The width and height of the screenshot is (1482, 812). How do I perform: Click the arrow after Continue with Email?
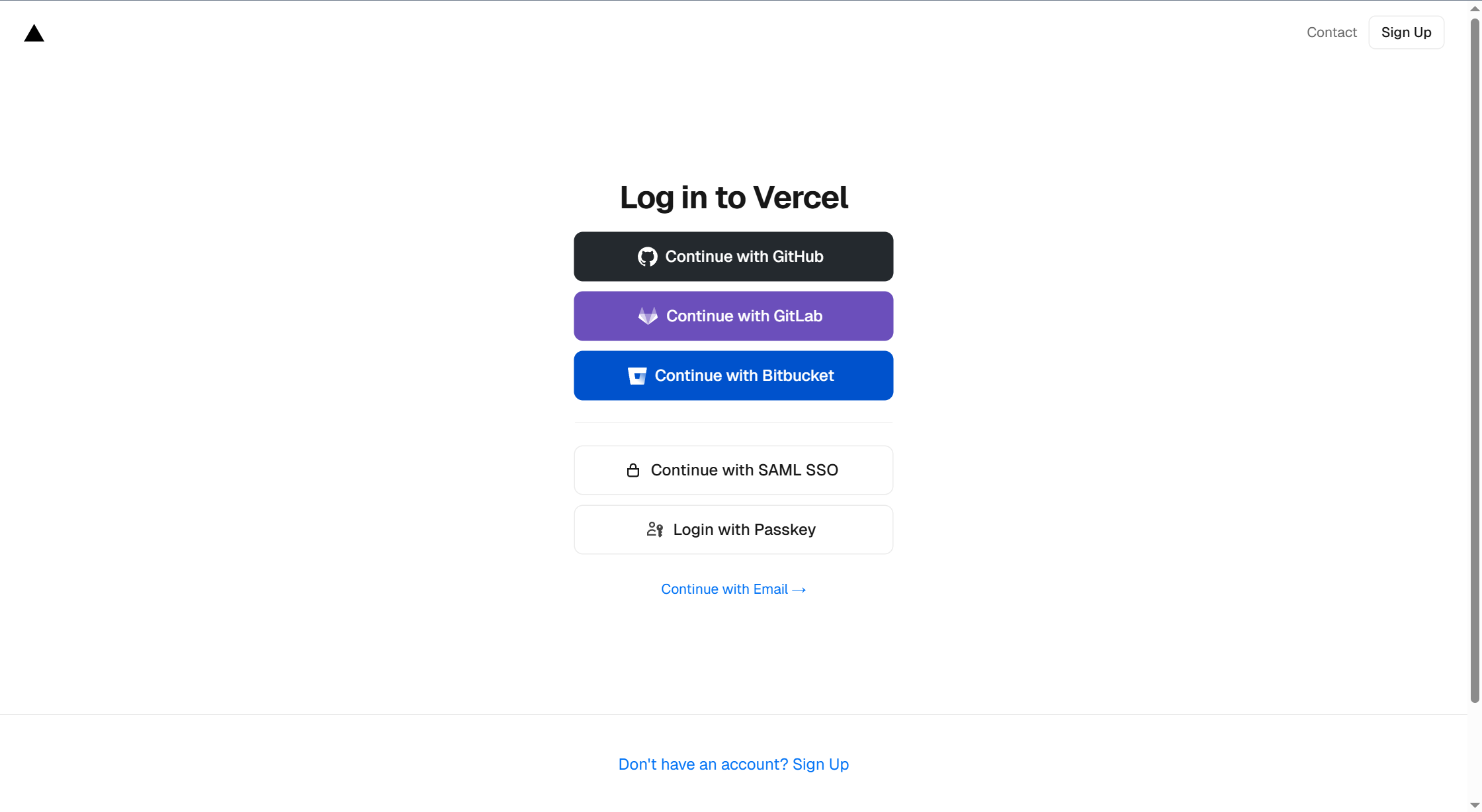pyautogui.click(x=799, y=589)
